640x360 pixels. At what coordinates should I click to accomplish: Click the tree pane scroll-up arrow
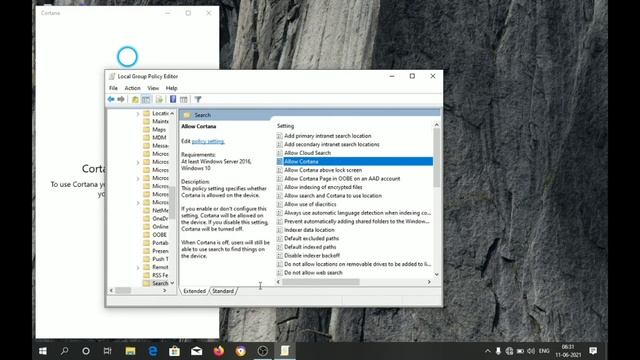(x=172, y=113)
